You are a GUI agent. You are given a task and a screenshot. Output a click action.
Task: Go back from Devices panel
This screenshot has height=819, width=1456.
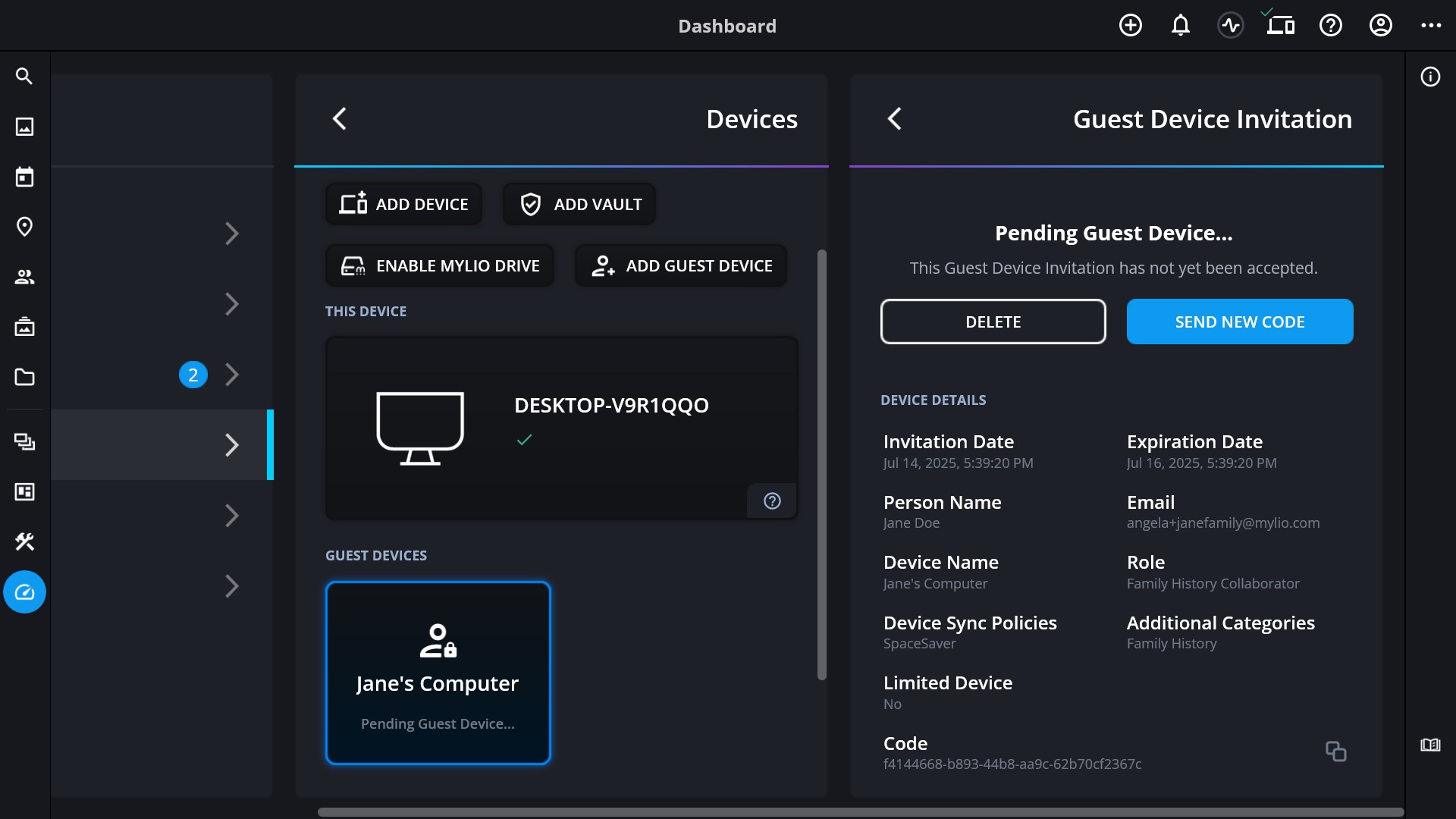pyautogui.click(x=340, y=118)
